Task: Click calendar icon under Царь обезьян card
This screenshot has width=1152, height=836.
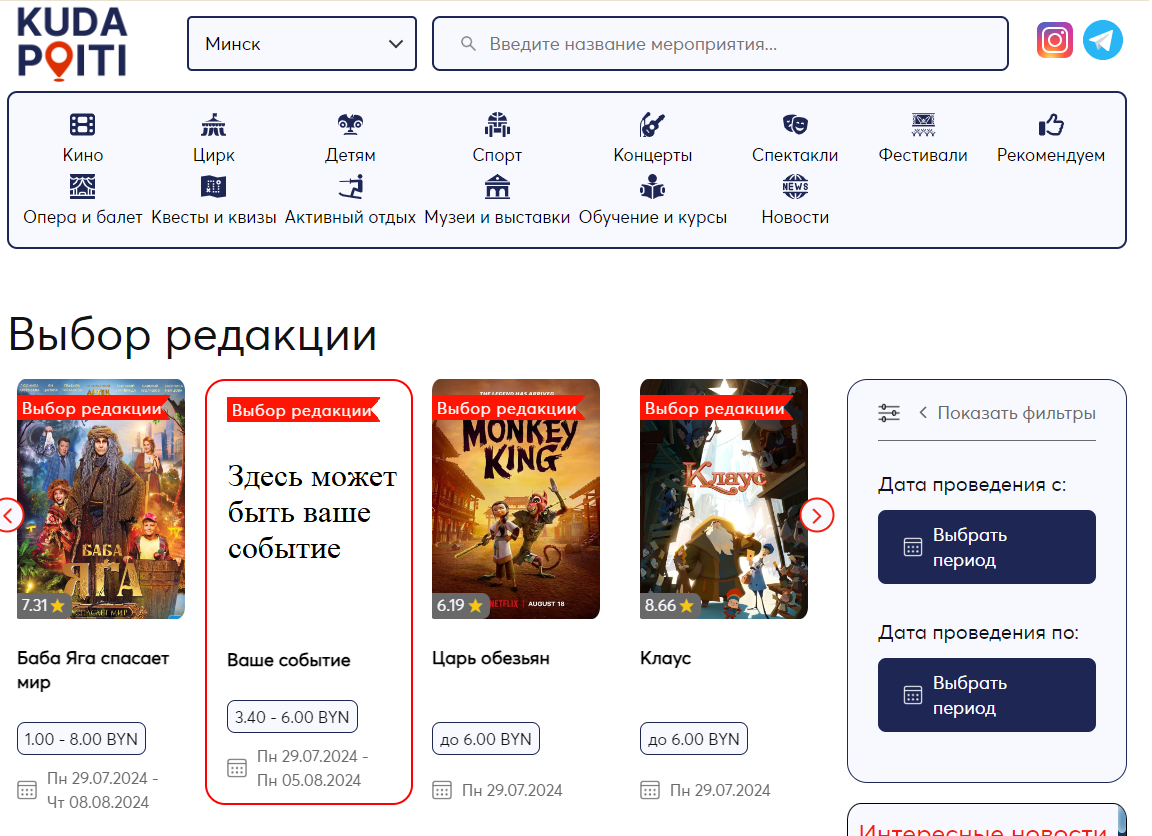Action: pyautogui.click(x=442, y=790)
